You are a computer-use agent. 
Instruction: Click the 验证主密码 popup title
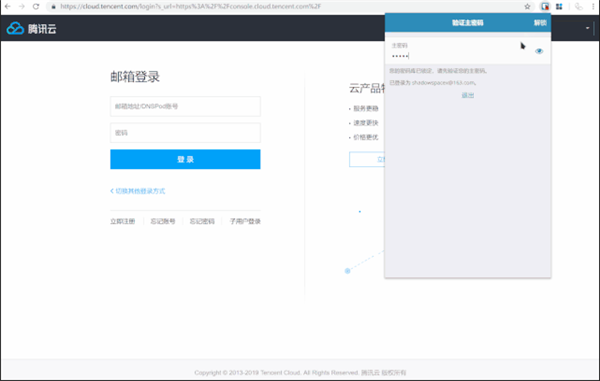pyautogui.click(x=468, y=23)
